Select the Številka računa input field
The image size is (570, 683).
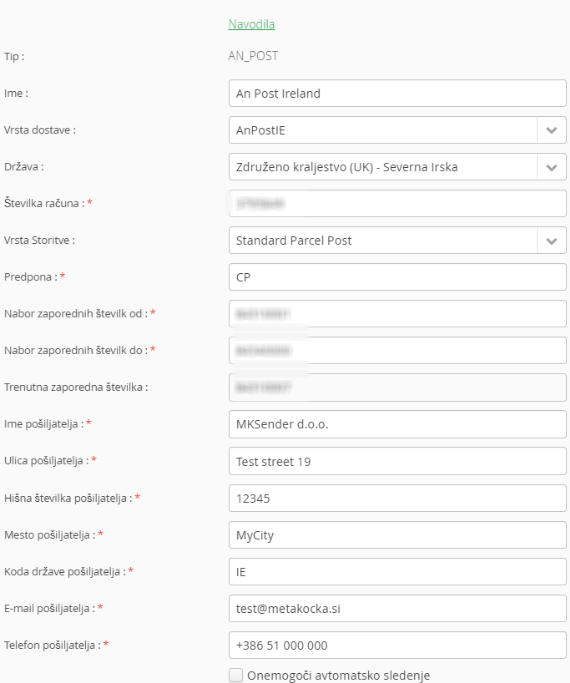398,203
